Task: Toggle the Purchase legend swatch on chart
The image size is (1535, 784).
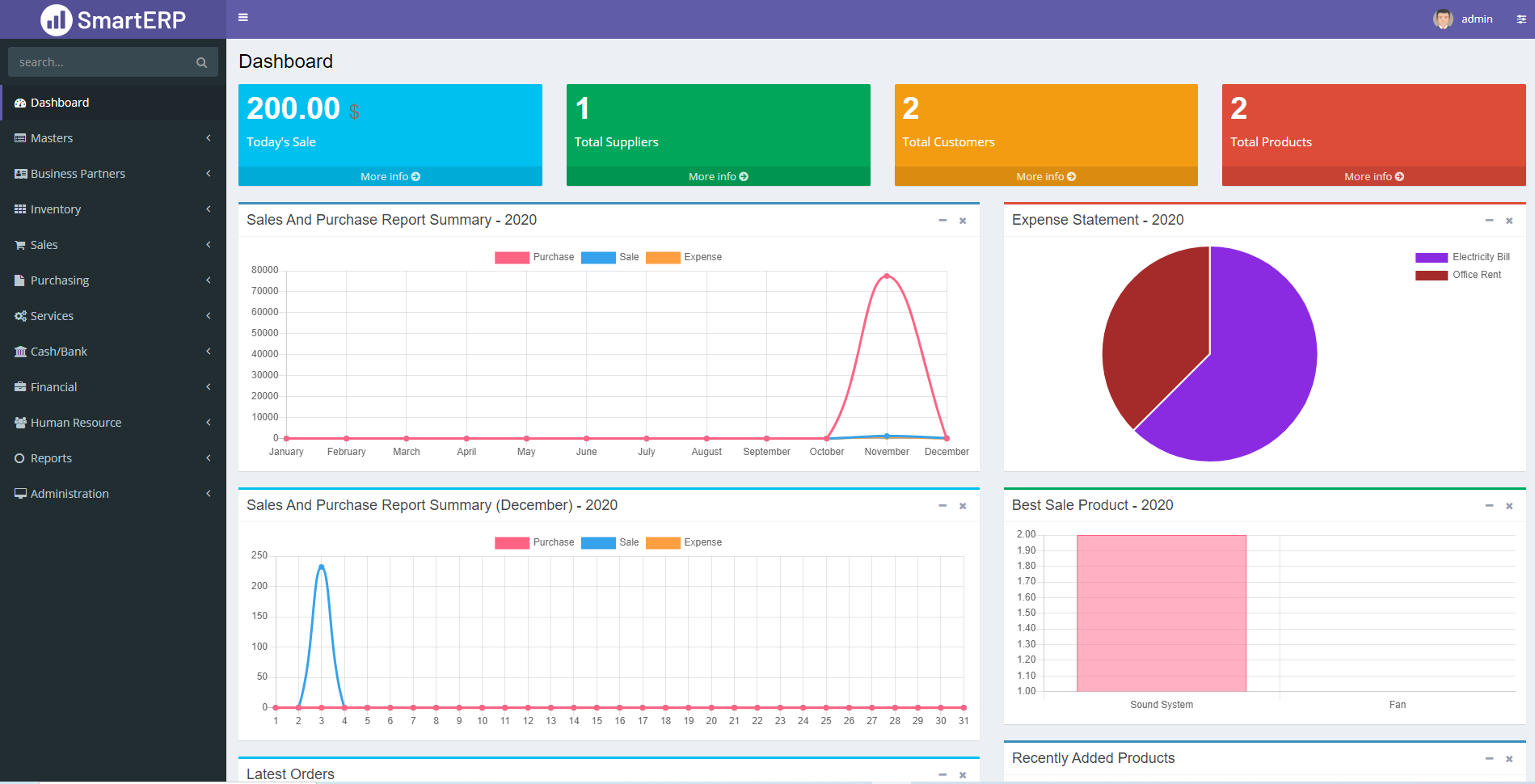Action: pos(511,257)
